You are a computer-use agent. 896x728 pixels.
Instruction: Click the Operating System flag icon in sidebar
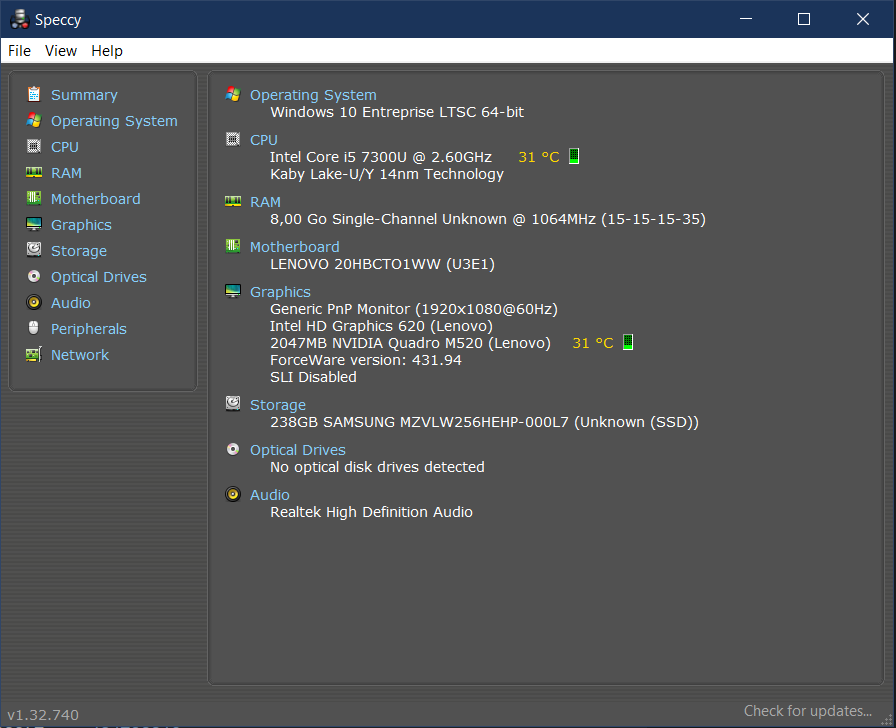tap(34, 120)
